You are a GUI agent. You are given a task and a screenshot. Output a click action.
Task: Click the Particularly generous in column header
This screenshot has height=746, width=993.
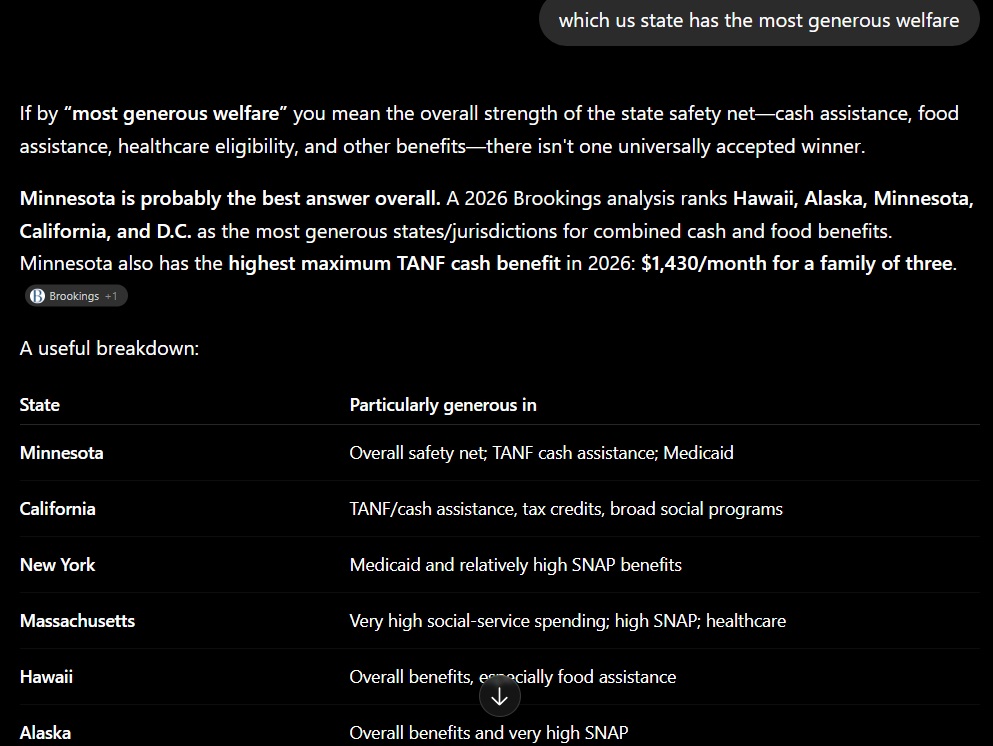(443, 405)
